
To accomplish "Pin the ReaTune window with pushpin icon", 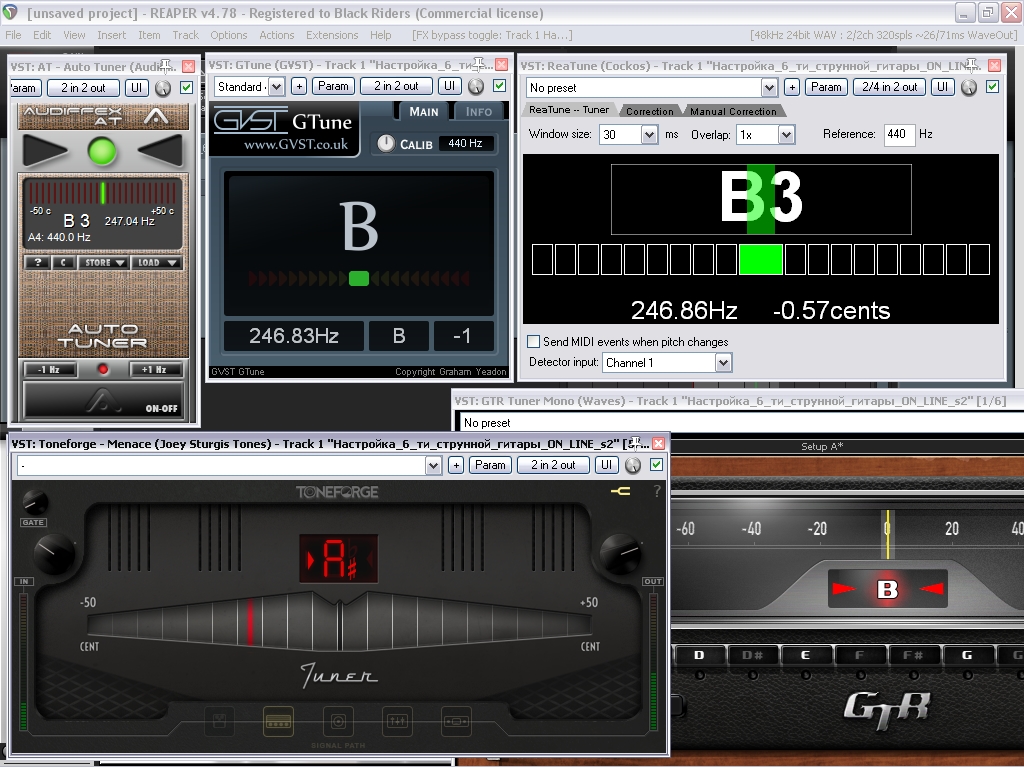I will (x=973, y=65).
